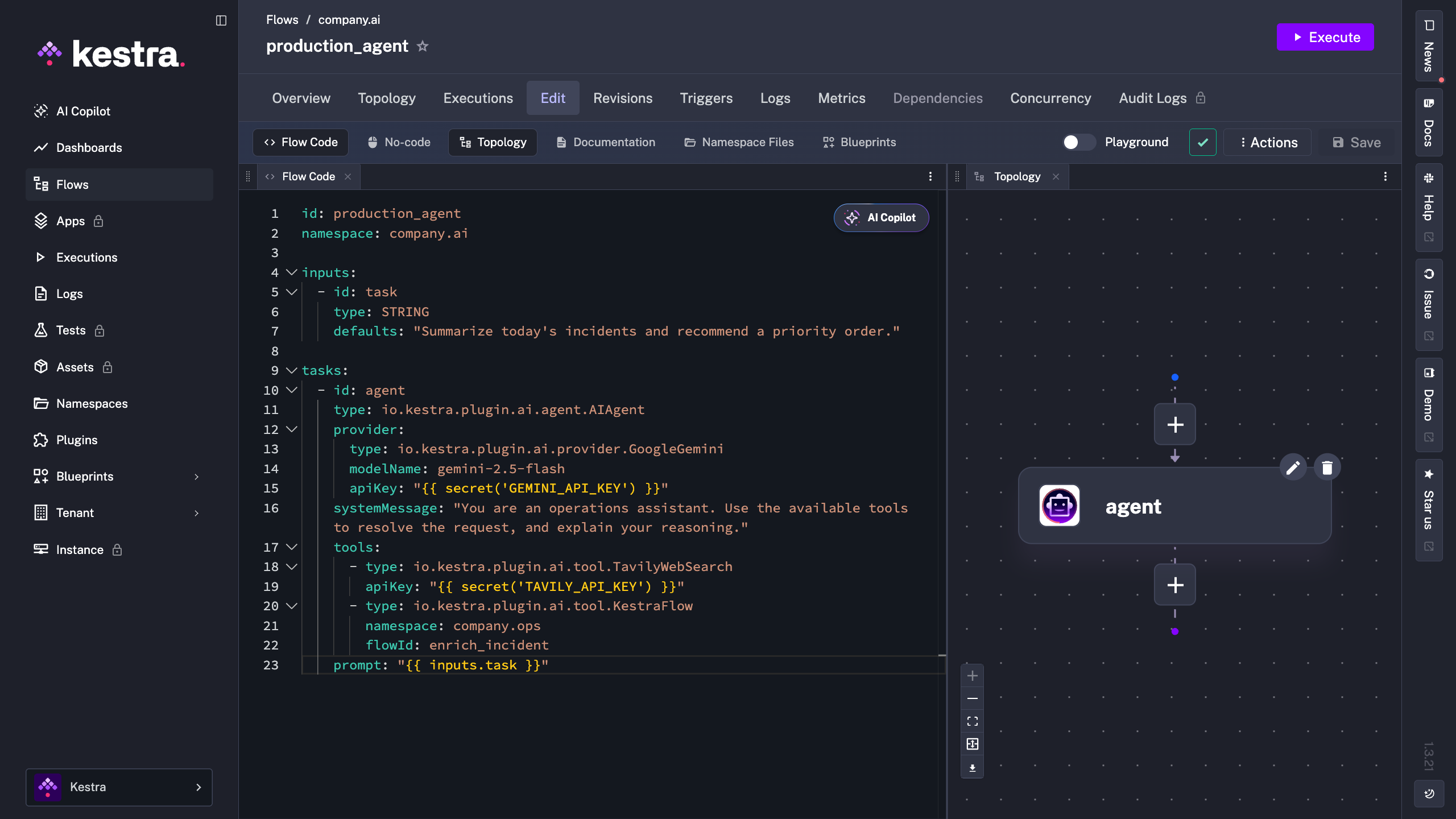Fit topology view to screen
Image resolution: width=1456 pixels, height=819 pixels.
(973, 721)
